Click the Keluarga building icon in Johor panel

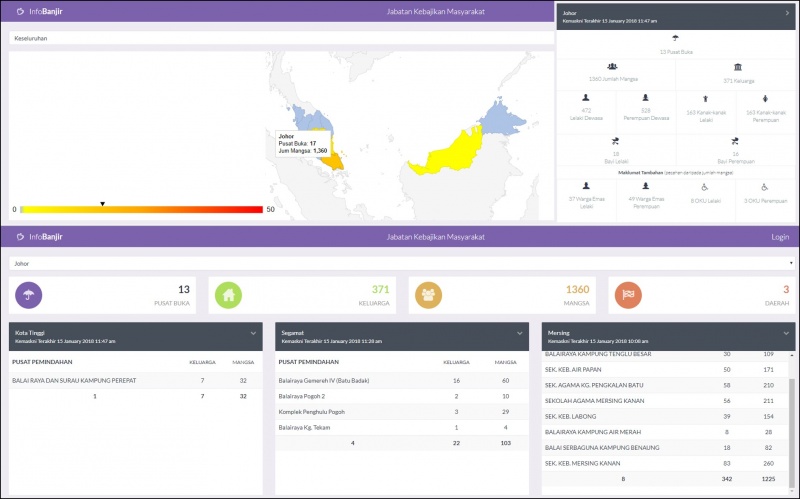pos(738,67)
